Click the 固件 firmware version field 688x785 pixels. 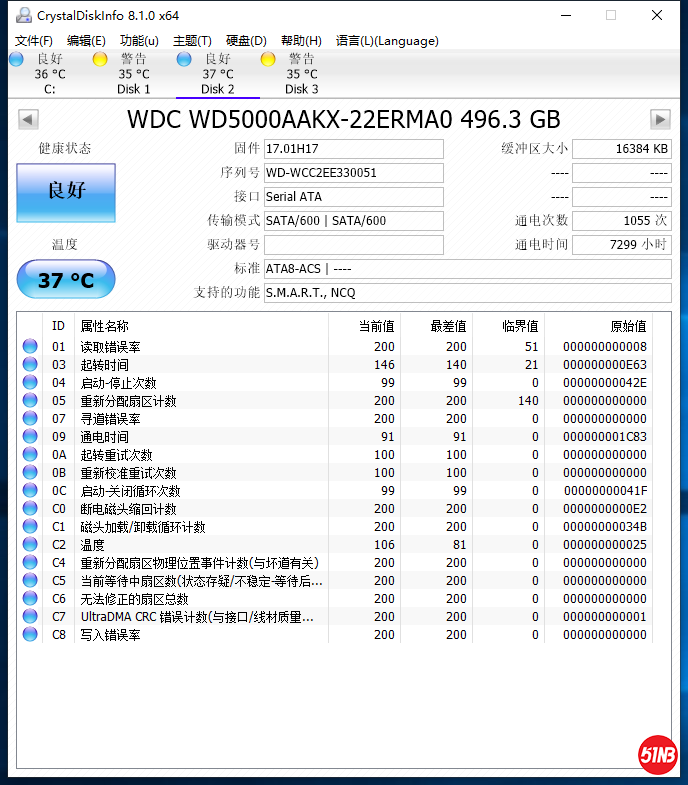click(x=353, y=149)
